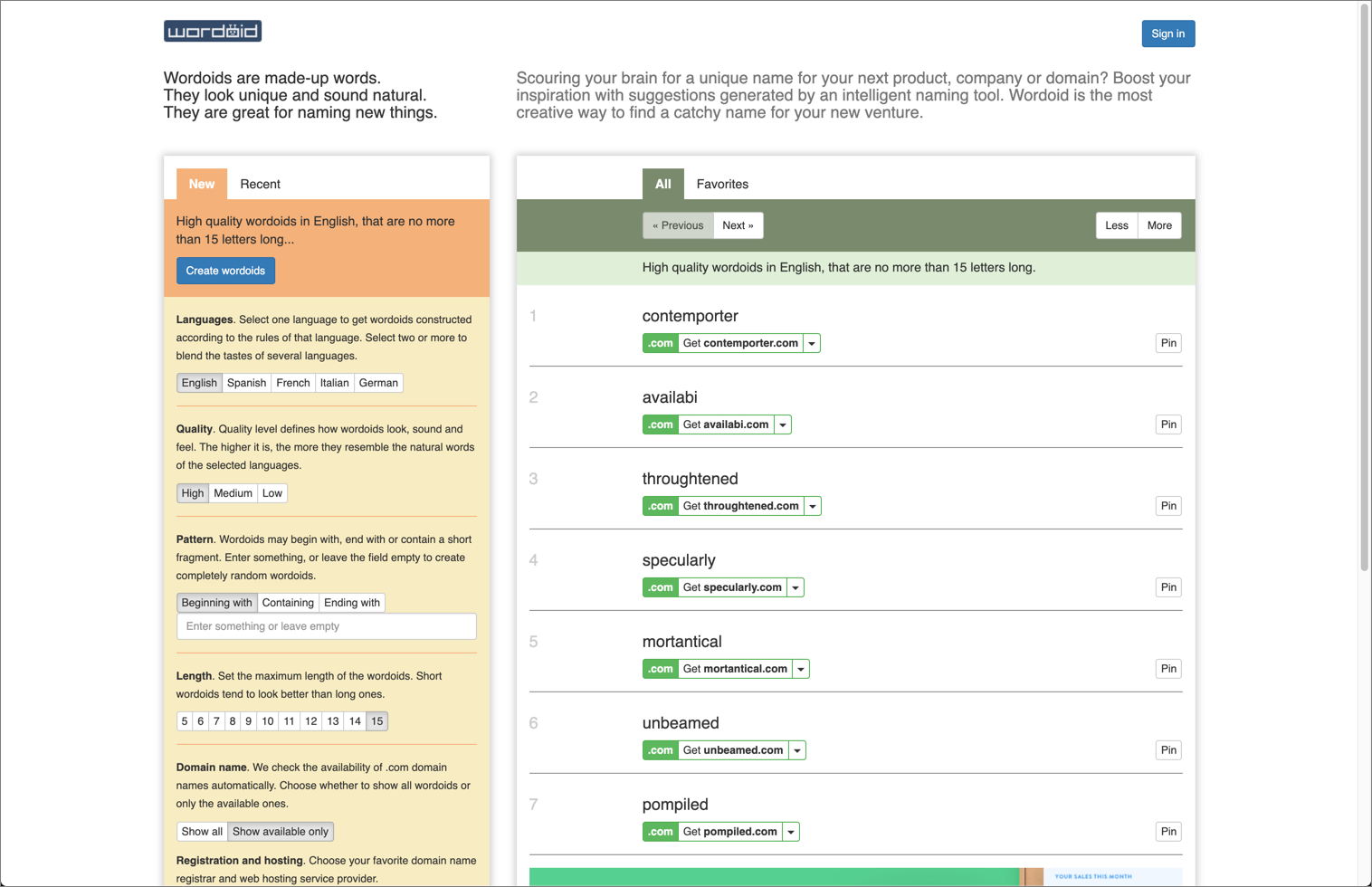The image size is (1372, 887).
Task: Open registrar dropdown for specularly.com
Action: pos(796,587)
